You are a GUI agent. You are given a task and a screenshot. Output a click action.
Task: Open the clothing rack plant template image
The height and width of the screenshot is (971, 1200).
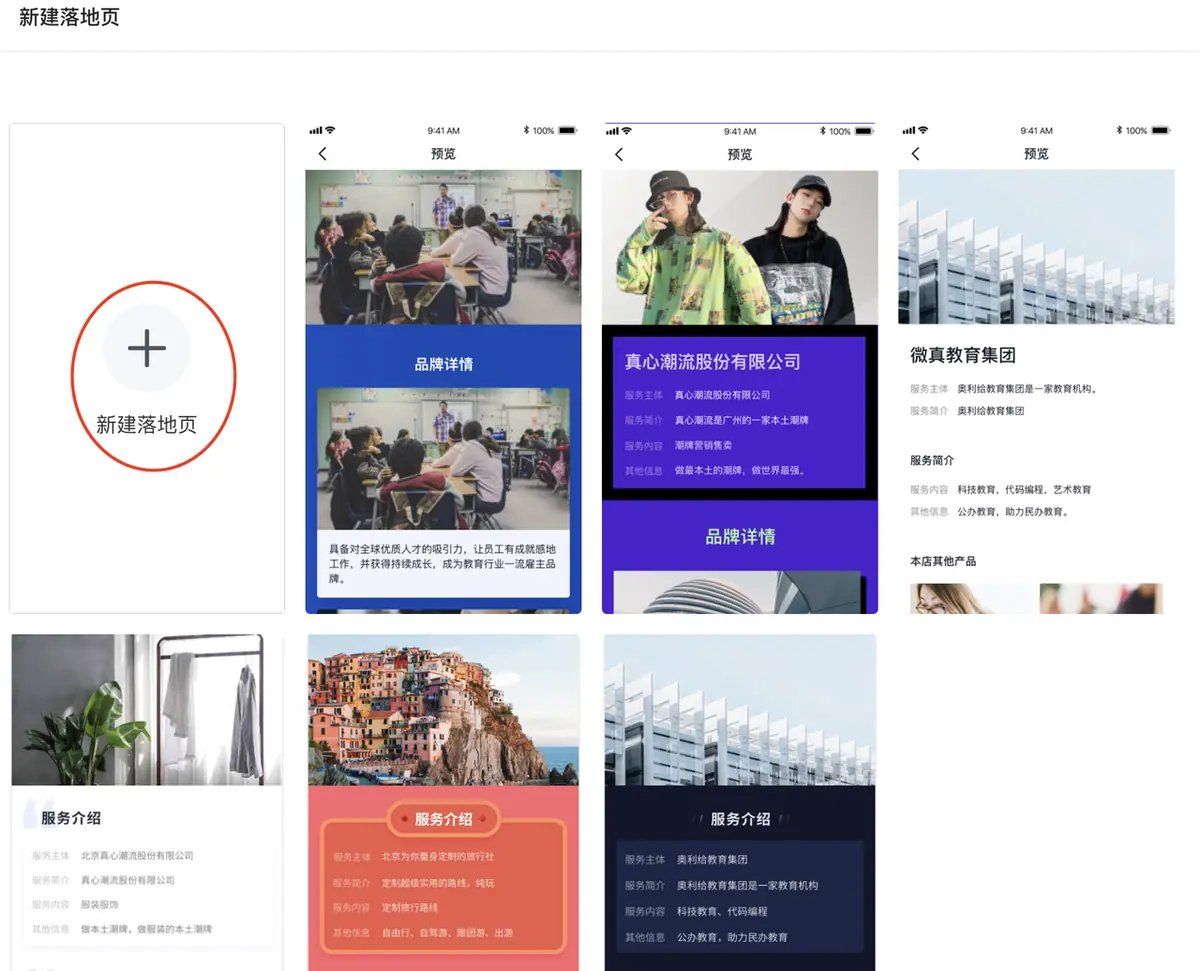147,710
